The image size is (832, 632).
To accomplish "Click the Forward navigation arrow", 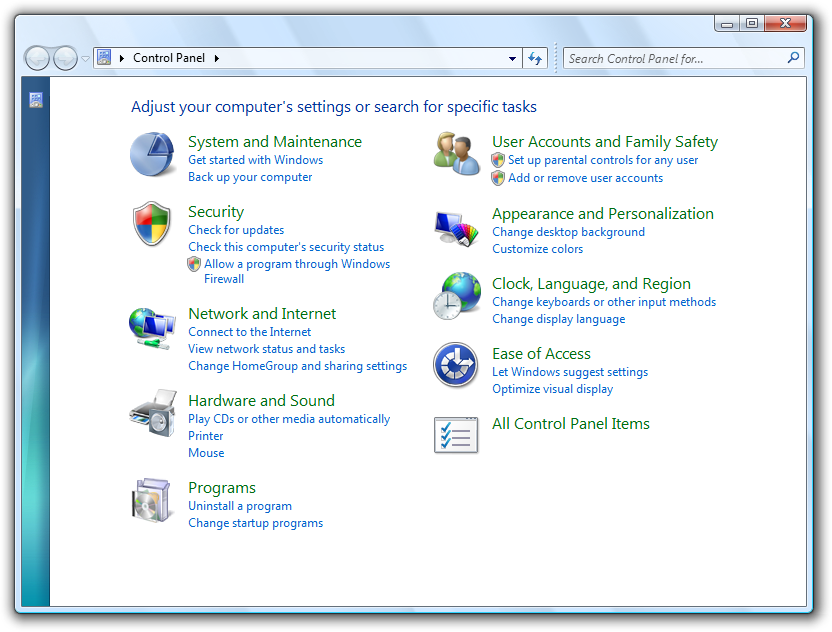I will (x=65, y=58).
